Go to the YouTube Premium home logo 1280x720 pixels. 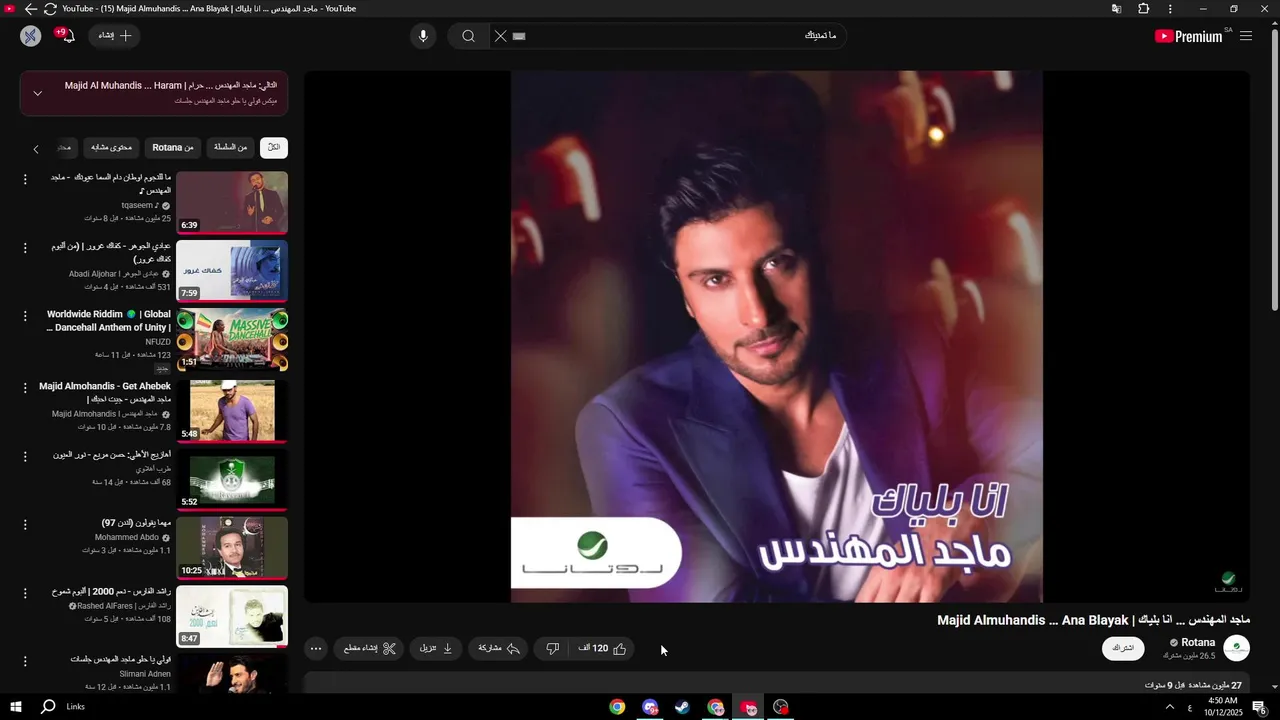pos(1190,36)
